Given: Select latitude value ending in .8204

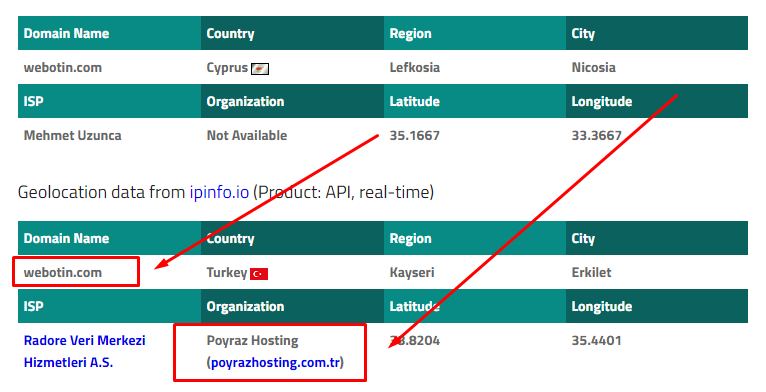Looking at the screenshot, I should [414, 340].
